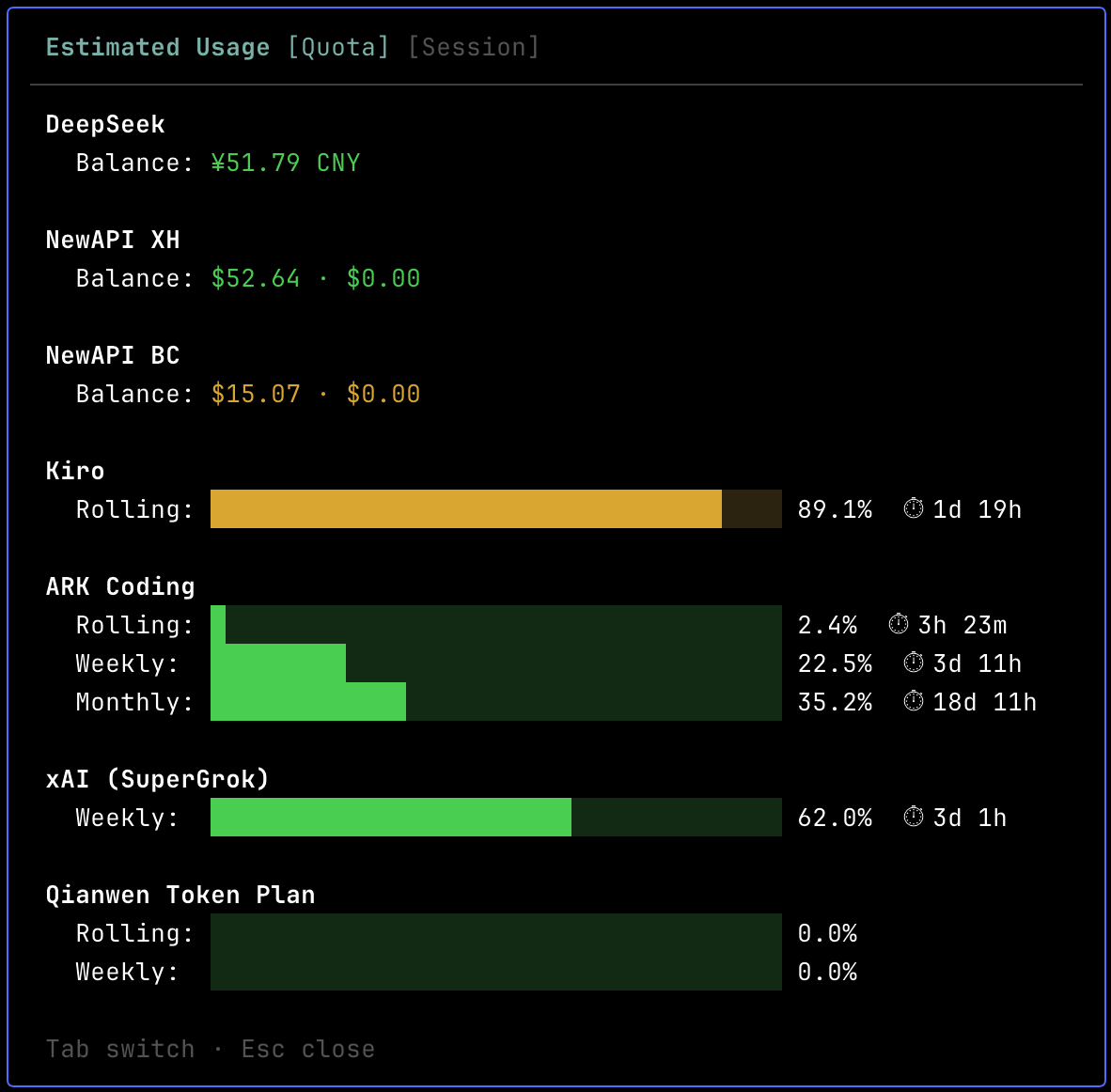
Task: Select the ¥51.79 CNY balance value
Action: point(286,163)
